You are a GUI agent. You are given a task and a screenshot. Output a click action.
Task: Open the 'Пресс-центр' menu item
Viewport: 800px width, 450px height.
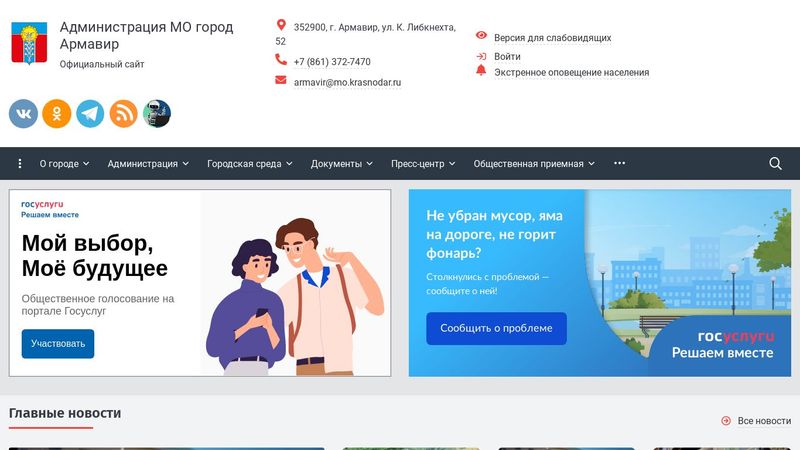(x=423, y=164)
